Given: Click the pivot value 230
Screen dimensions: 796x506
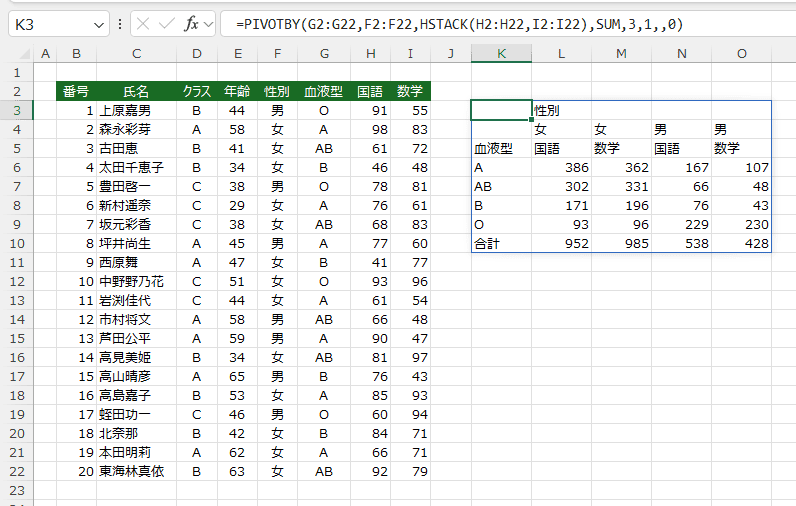Looking at the screenshot, I should pos(742,224).
